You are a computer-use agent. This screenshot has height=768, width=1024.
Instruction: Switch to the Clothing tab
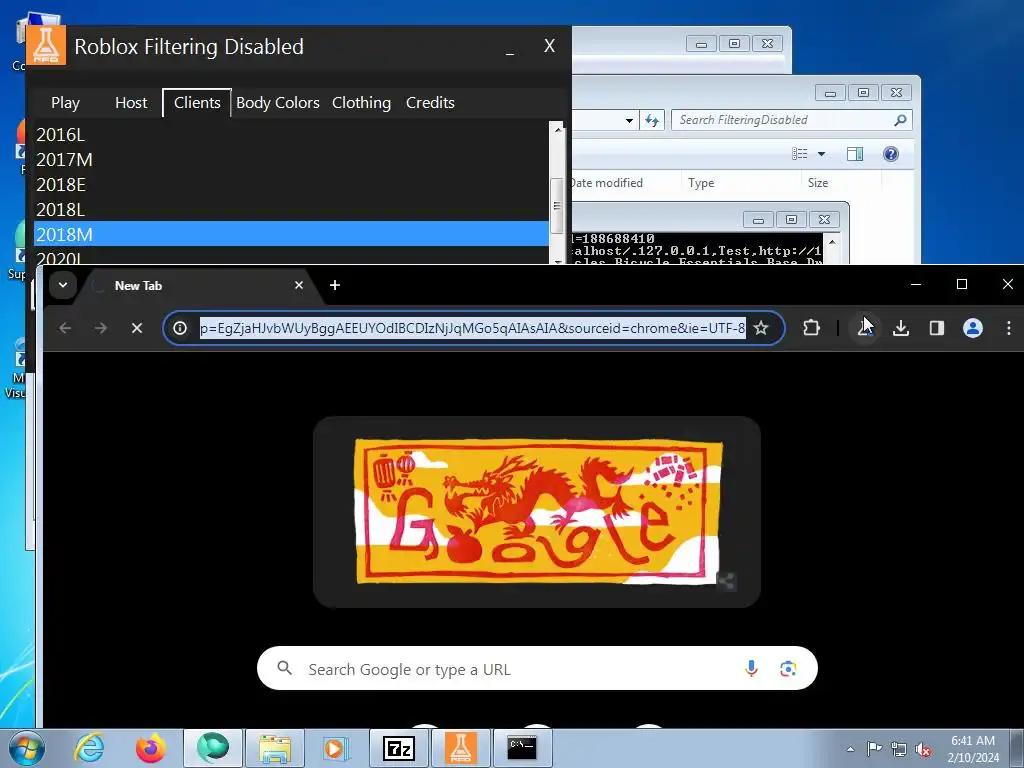point(361,103)
